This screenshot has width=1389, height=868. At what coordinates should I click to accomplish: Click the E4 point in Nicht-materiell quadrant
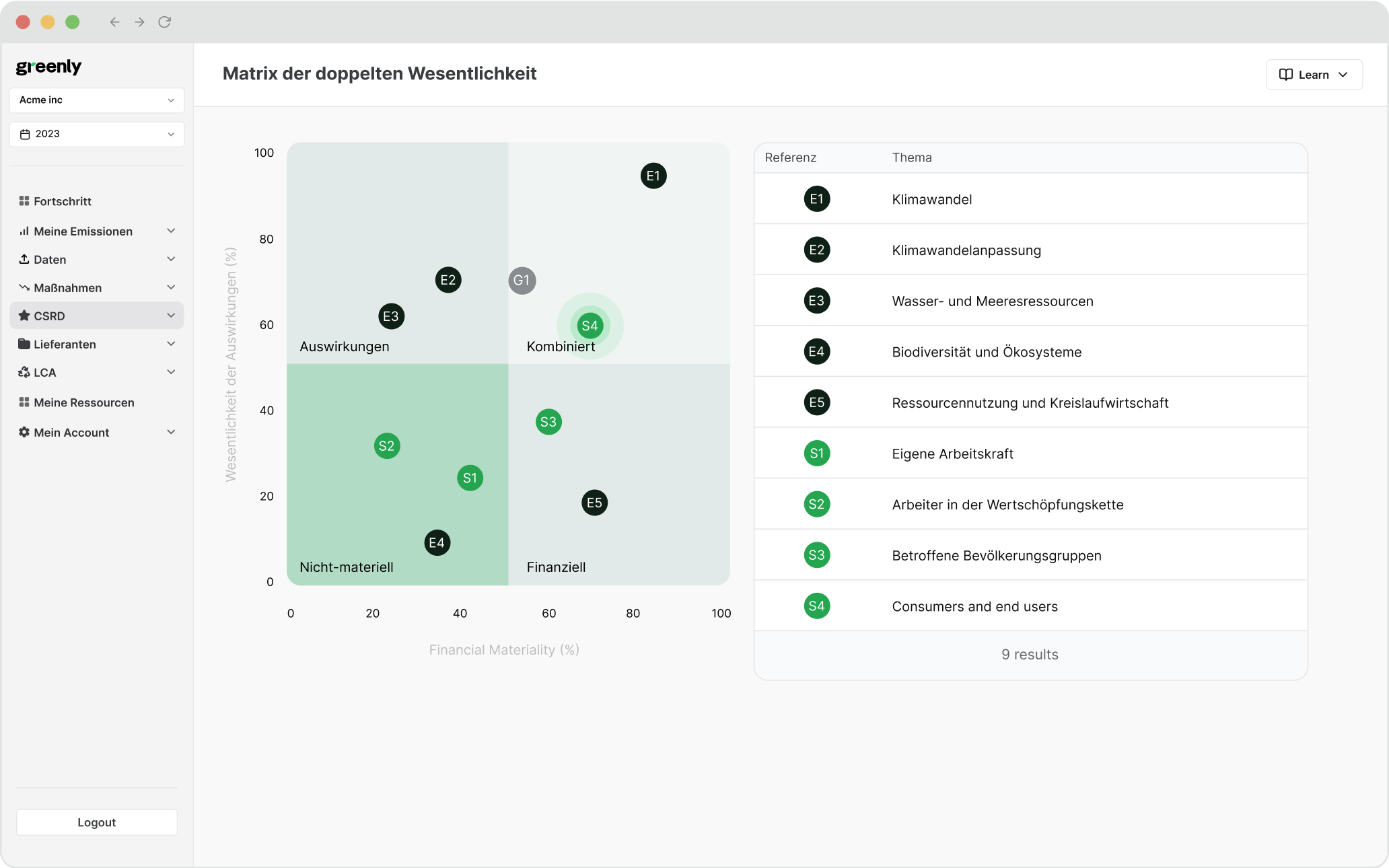[x=437, y=543]
